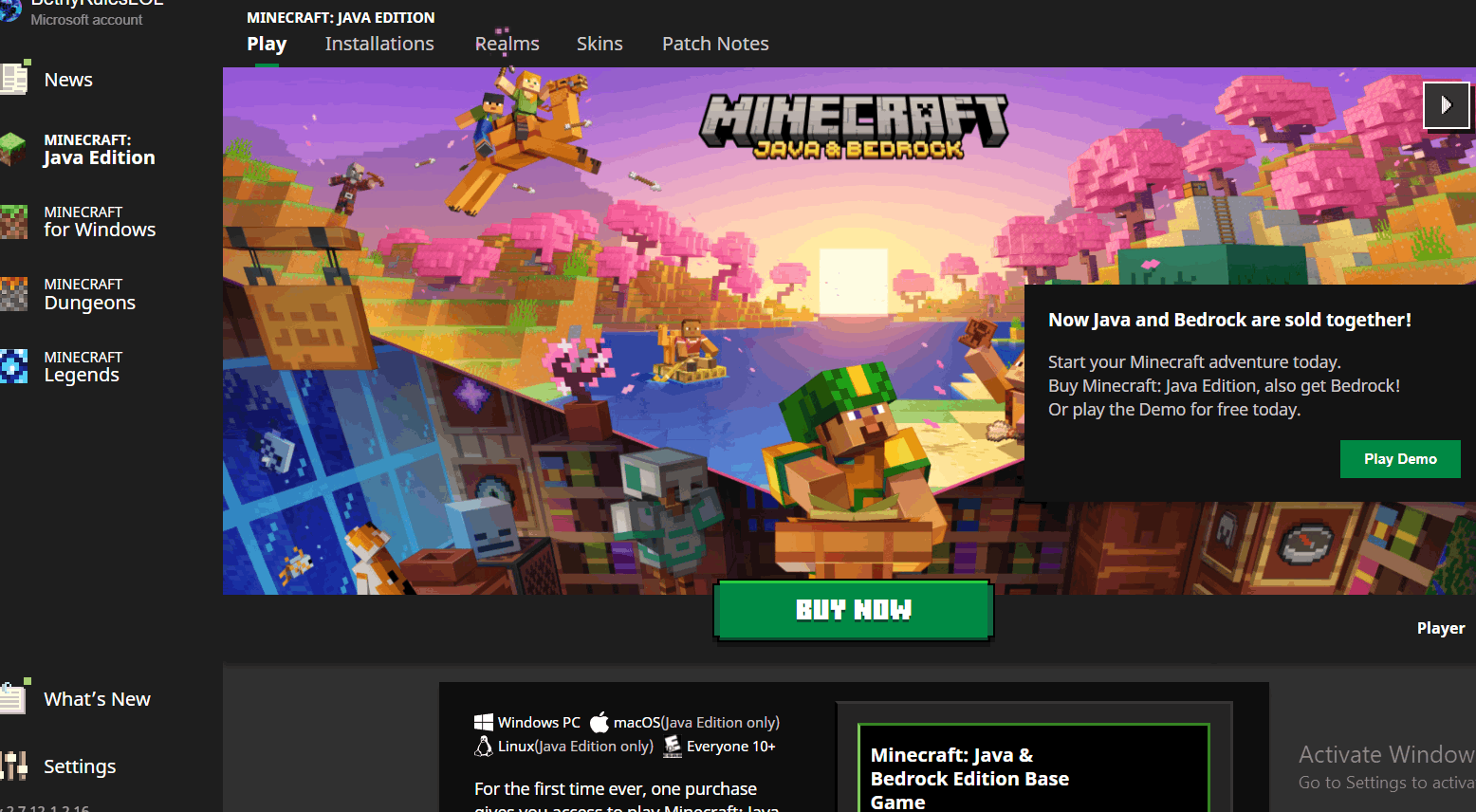Click 'Now Java and Bedrock are sold together!' heading
This screenshot has height=812, width=1476.
[1229, 320]
